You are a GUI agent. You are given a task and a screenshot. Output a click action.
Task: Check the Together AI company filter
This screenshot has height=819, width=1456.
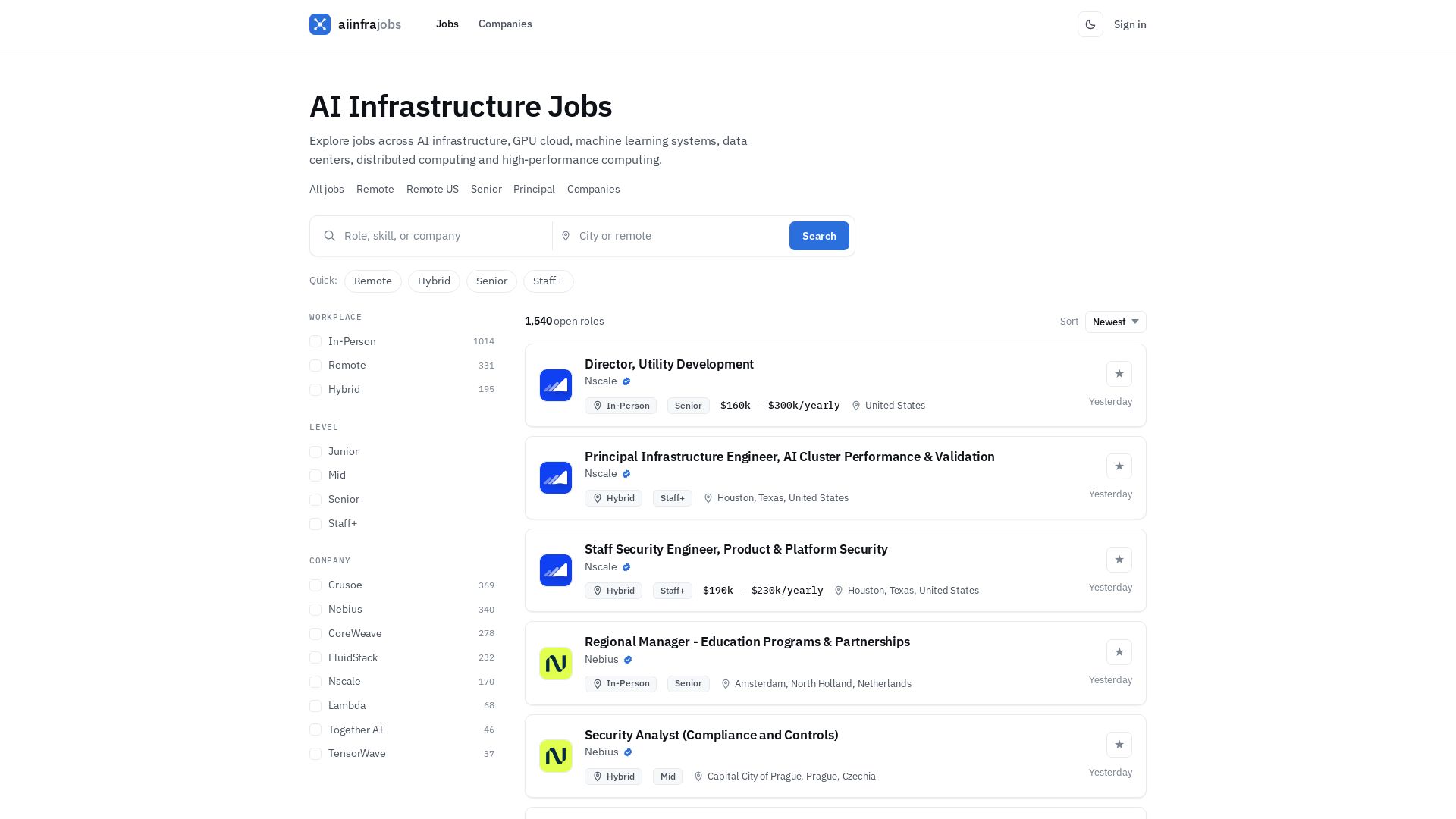pyautogui.click(x=315, y=730)
